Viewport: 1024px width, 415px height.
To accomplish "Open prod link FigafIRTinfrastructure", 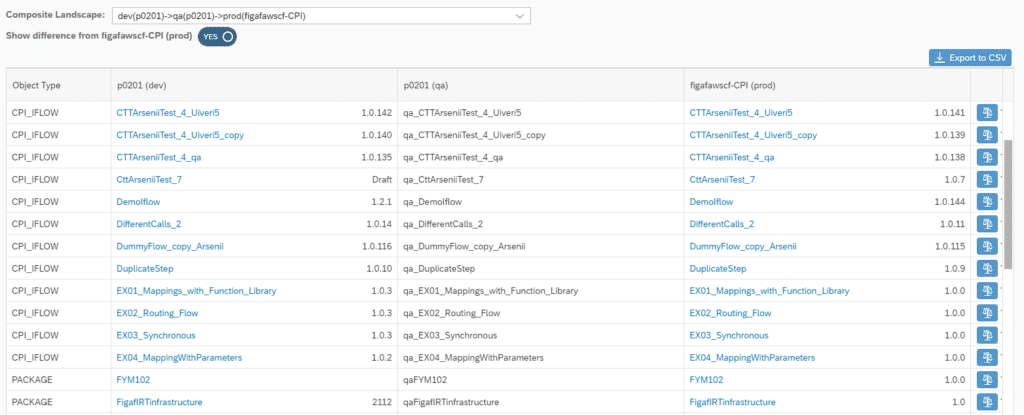I will (x=733, y=402).
